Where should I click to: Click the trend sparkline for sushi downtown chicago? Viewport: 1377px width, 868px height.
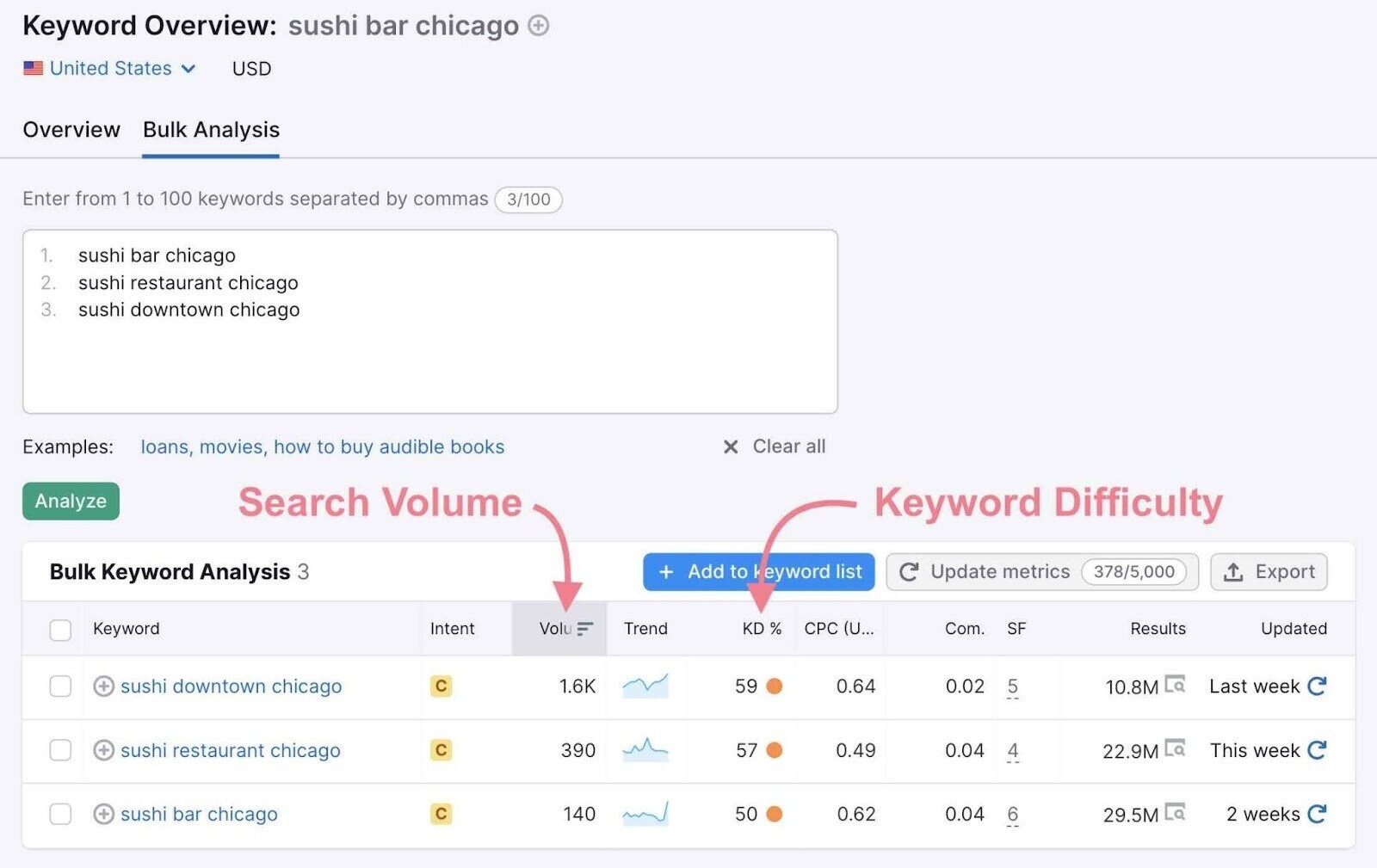tap(645, 686)
